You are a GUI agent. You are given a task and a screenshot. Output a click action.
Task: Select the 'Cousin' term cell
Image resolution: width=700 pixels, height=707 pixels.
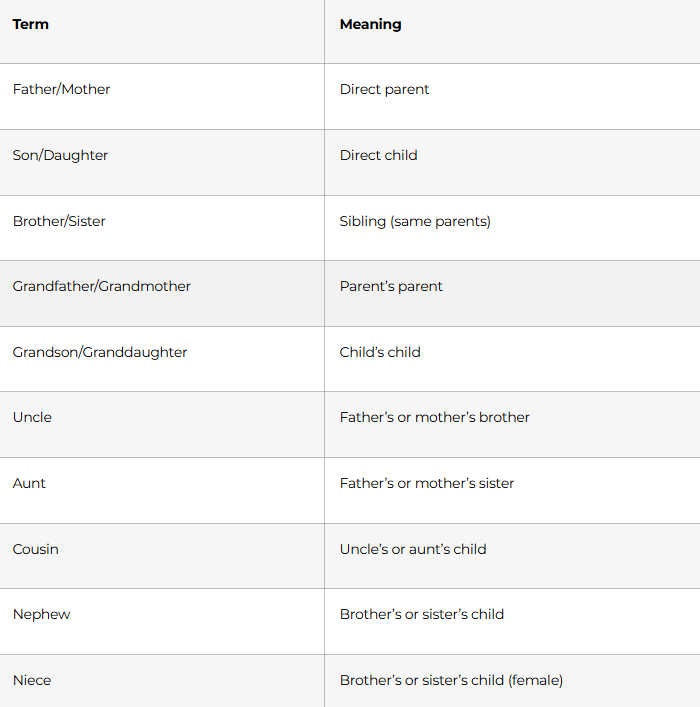36,549
